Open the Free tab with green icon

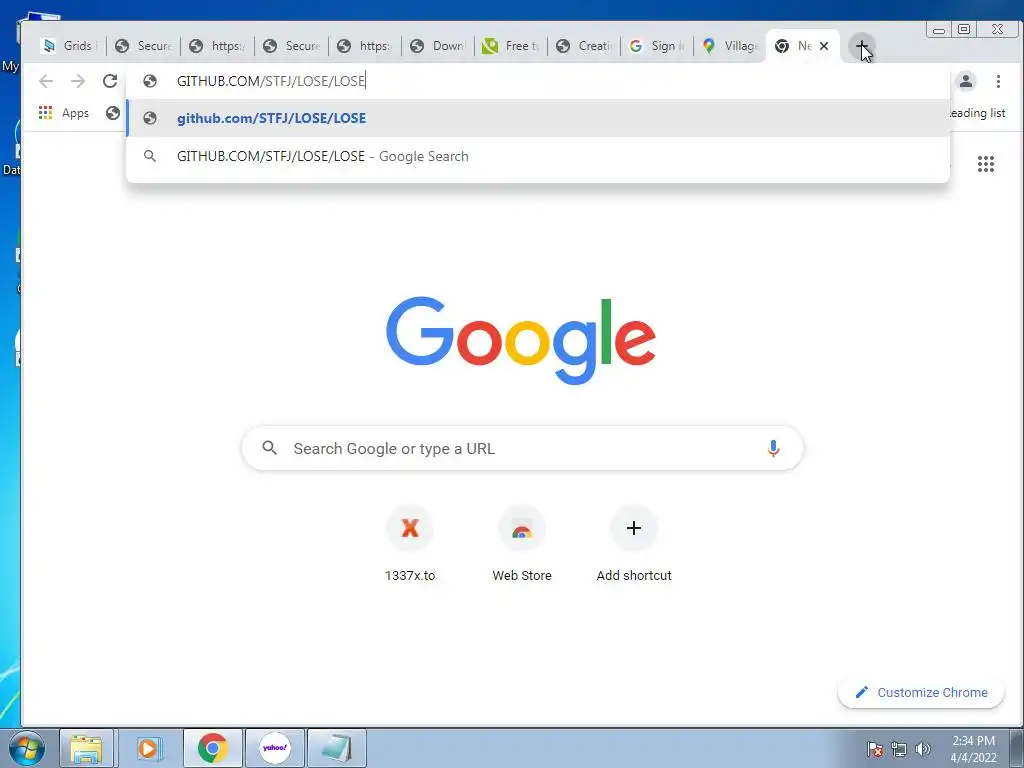coord(511,46)
